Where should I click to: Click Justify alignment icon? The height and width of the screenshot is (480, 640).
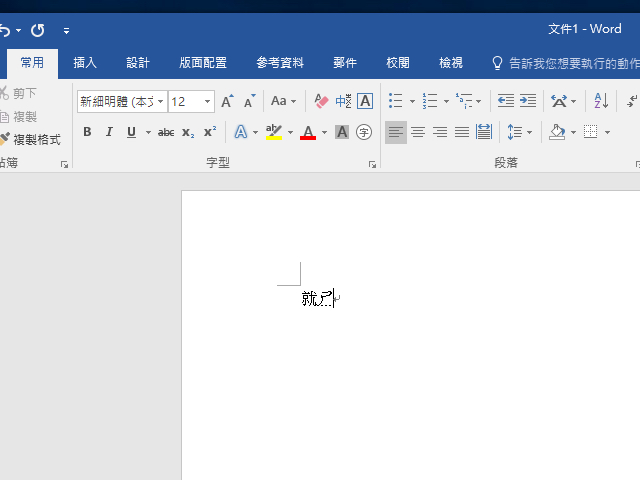point(462,132)
